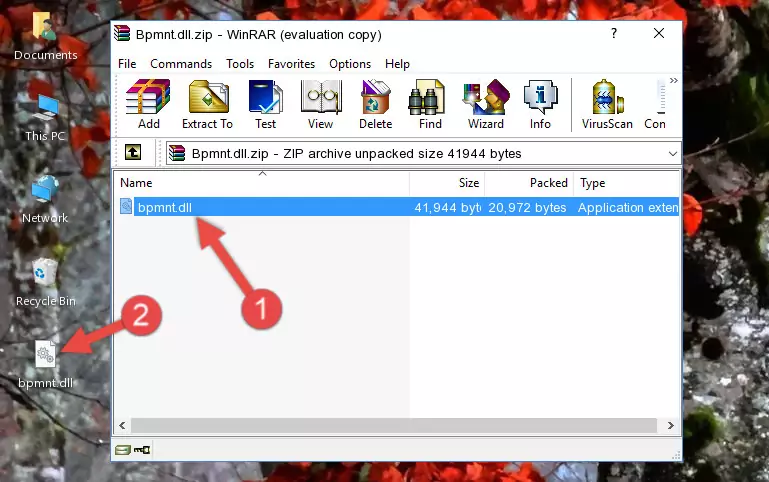This screenshot has width=769, height=482.
Task: Click the Delete toolbar icon
Action: click(x=376, y=104)
